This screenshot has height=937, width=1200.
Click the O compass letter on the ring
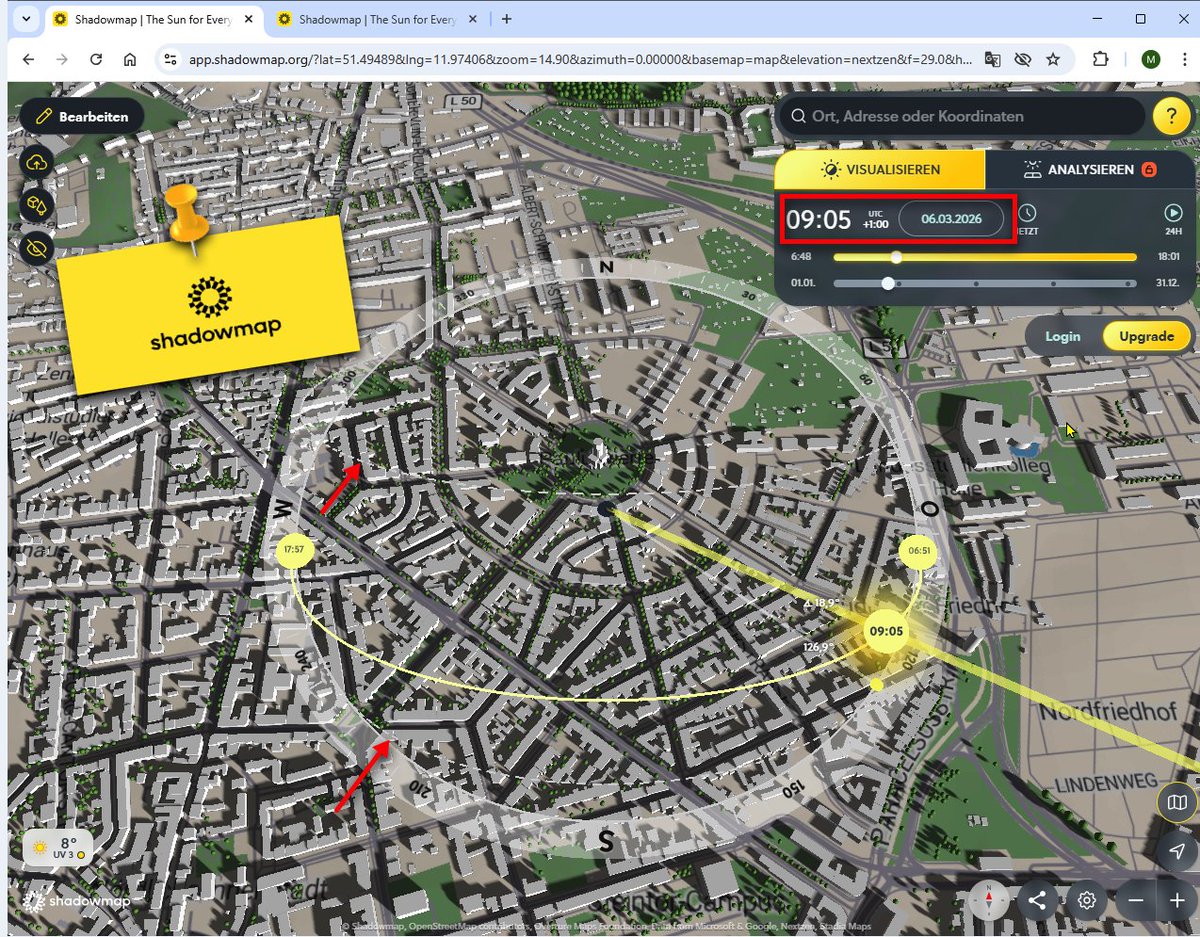[x=930, y=509]
